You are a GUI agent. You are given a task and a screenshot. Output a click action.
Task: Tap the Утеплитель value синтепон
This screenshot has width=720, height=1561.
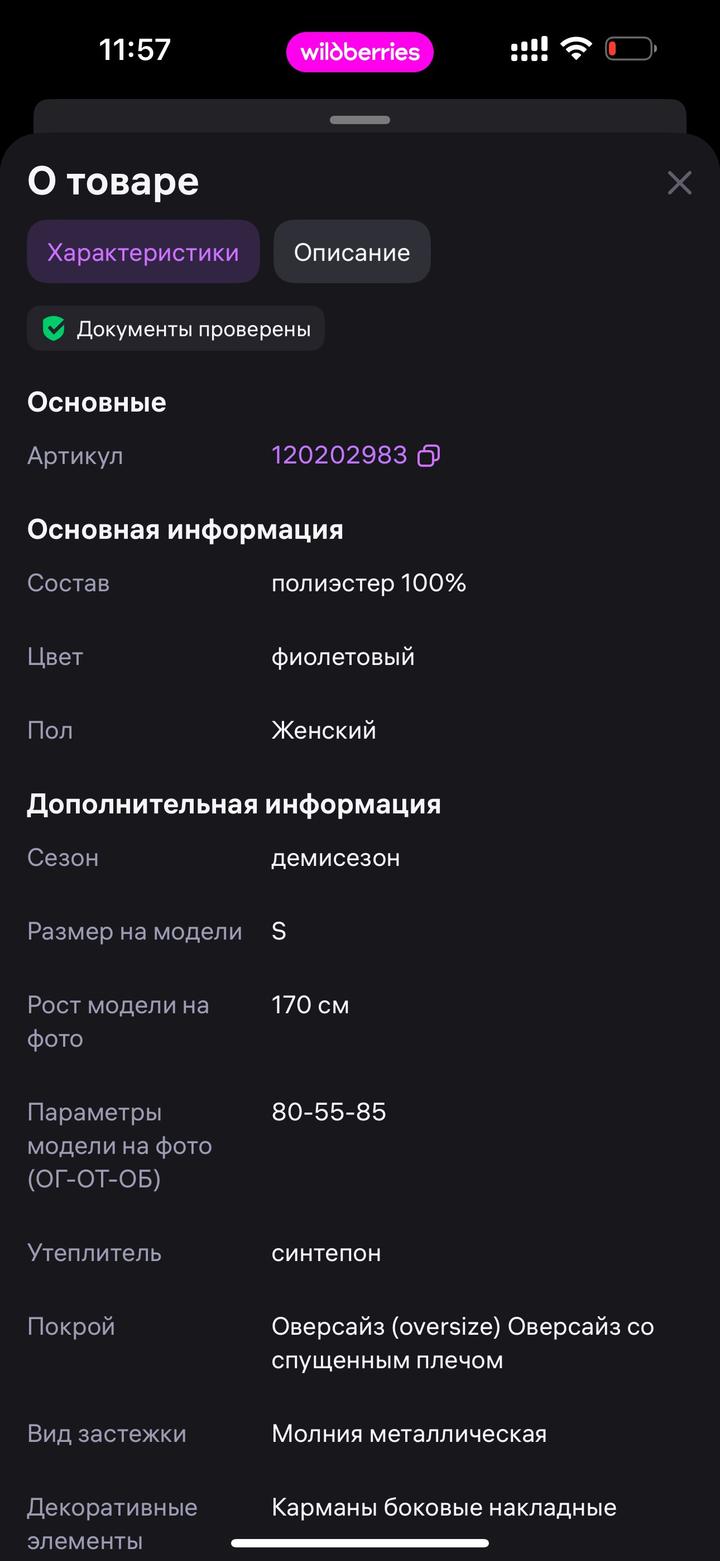pyautogui.click(x=326, y=1253)
